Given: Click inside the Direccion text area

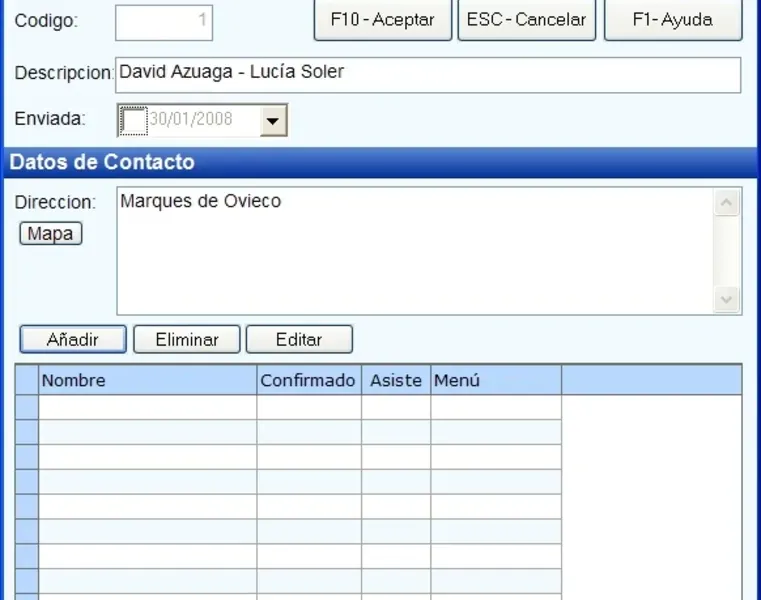Looking at the screenshot, I should pyautogui.click(x=415, y=251).
